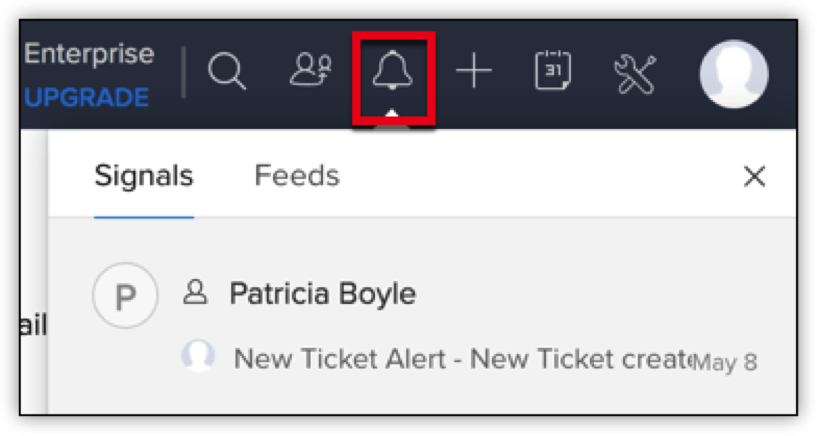The image size is (817, 436).
Task: Click the person icon beside Patricia Boyle
Action: point(196,293)
